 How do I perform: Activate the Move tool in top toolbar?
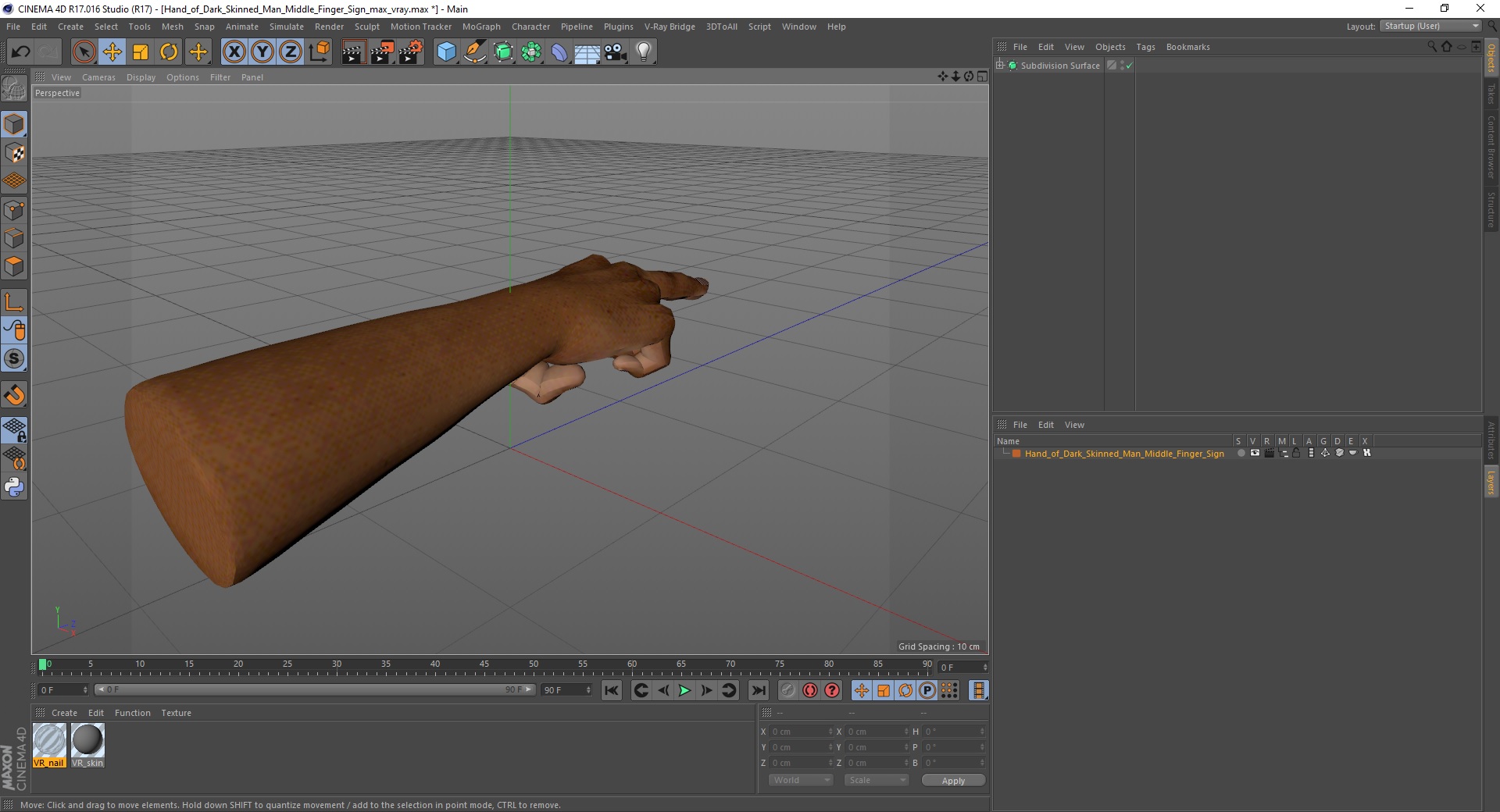(112, 52)
